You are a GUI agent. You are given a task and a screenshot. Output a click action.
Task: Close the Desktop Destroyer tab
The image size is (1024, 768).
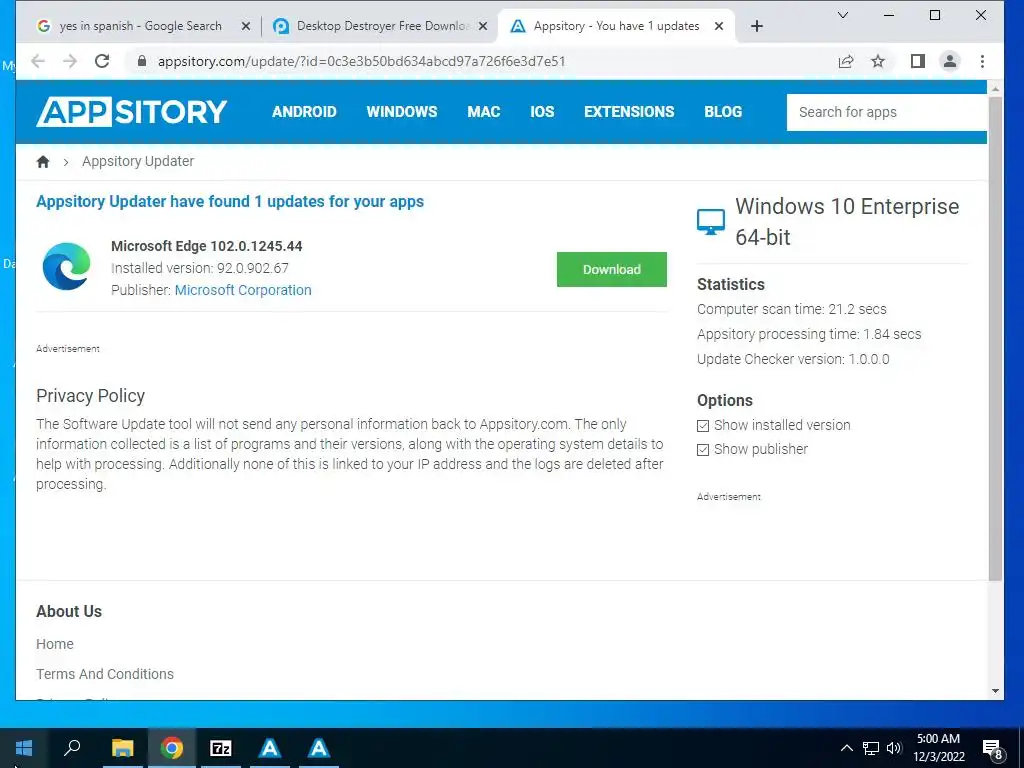coord(483,26)
